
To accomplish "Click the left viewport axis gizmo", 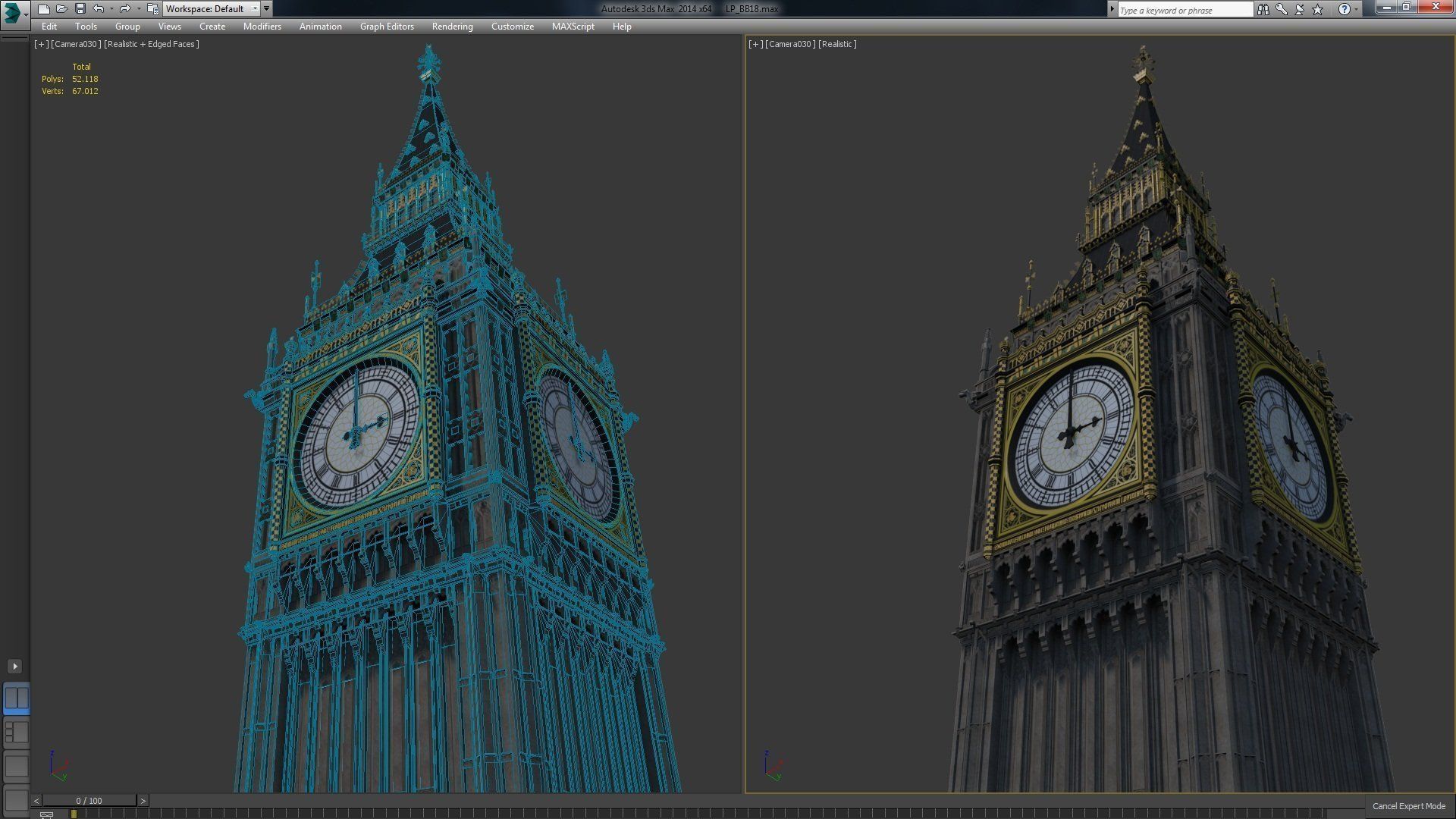I will [x=58, y=765].
